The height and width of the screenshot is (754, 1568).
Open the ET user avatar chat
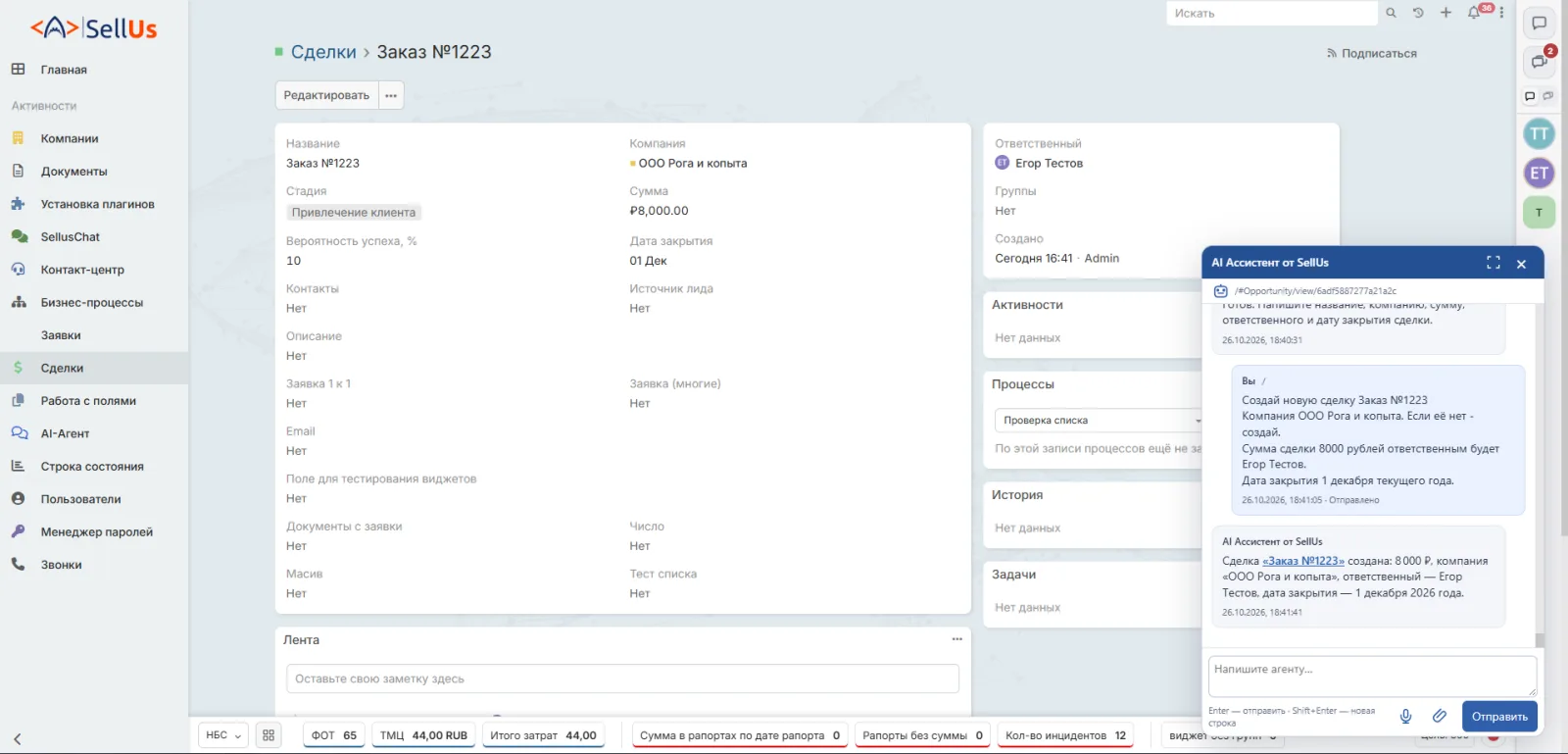click(1540, 174)
